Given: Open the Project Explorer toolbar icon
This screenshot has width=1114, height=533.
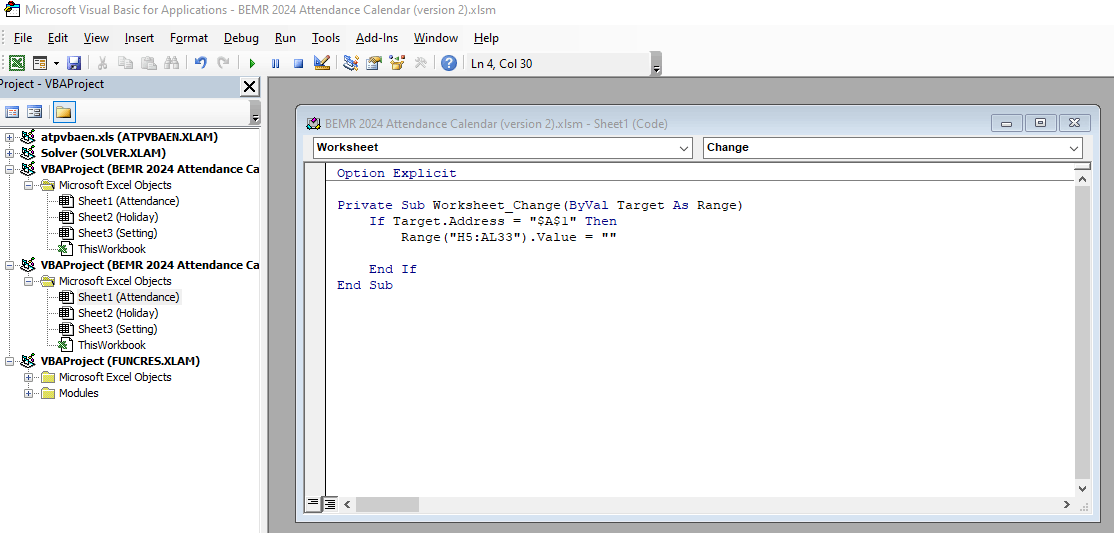Looking at the screenshot, I should 350,63.
